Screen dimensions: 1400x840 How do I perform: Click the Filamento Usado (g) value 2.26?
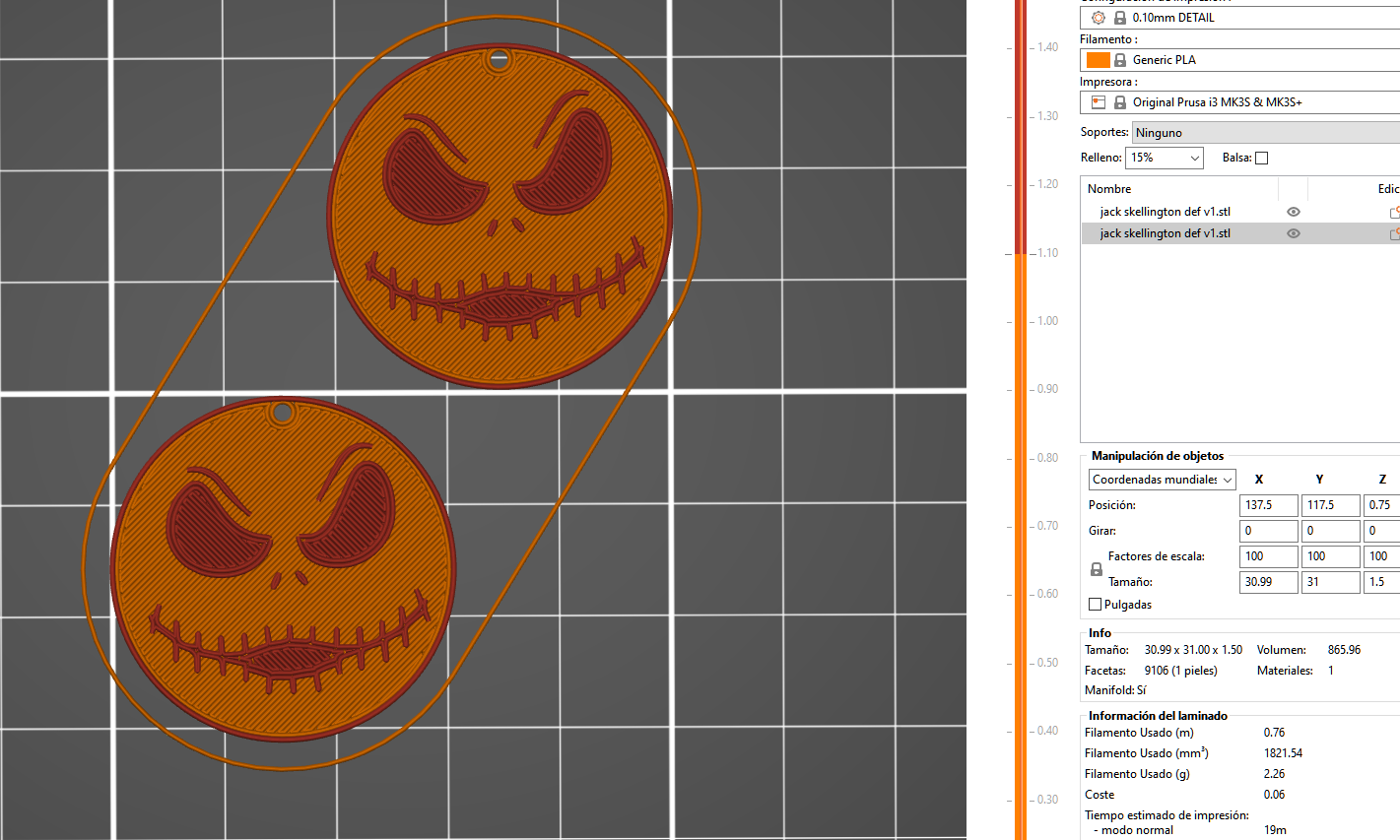coord(1274,774)
